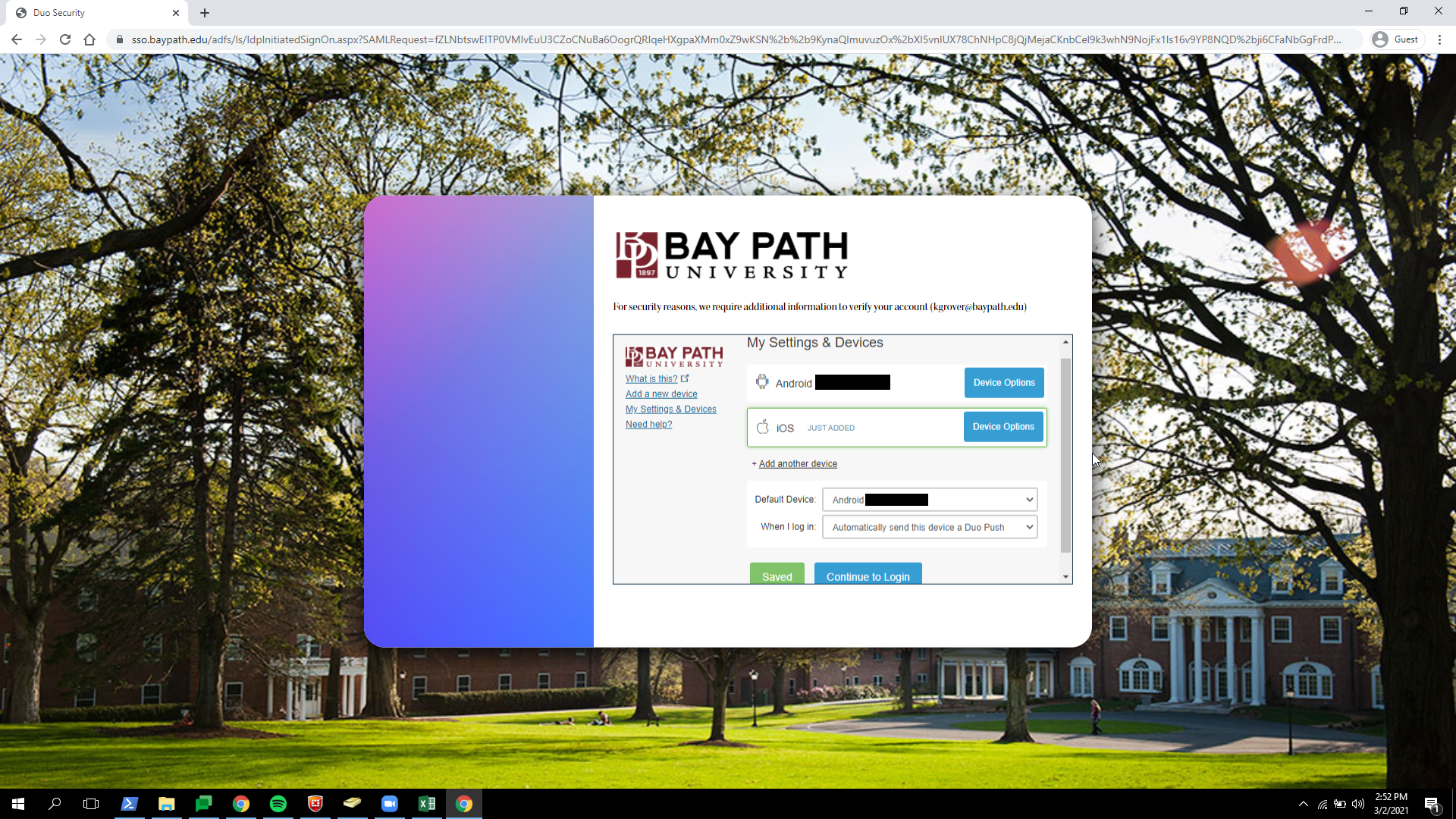This screenshot has height=819, width=1456.
Task: Open Spotify from the taskbar
Action: coord(278,804)
